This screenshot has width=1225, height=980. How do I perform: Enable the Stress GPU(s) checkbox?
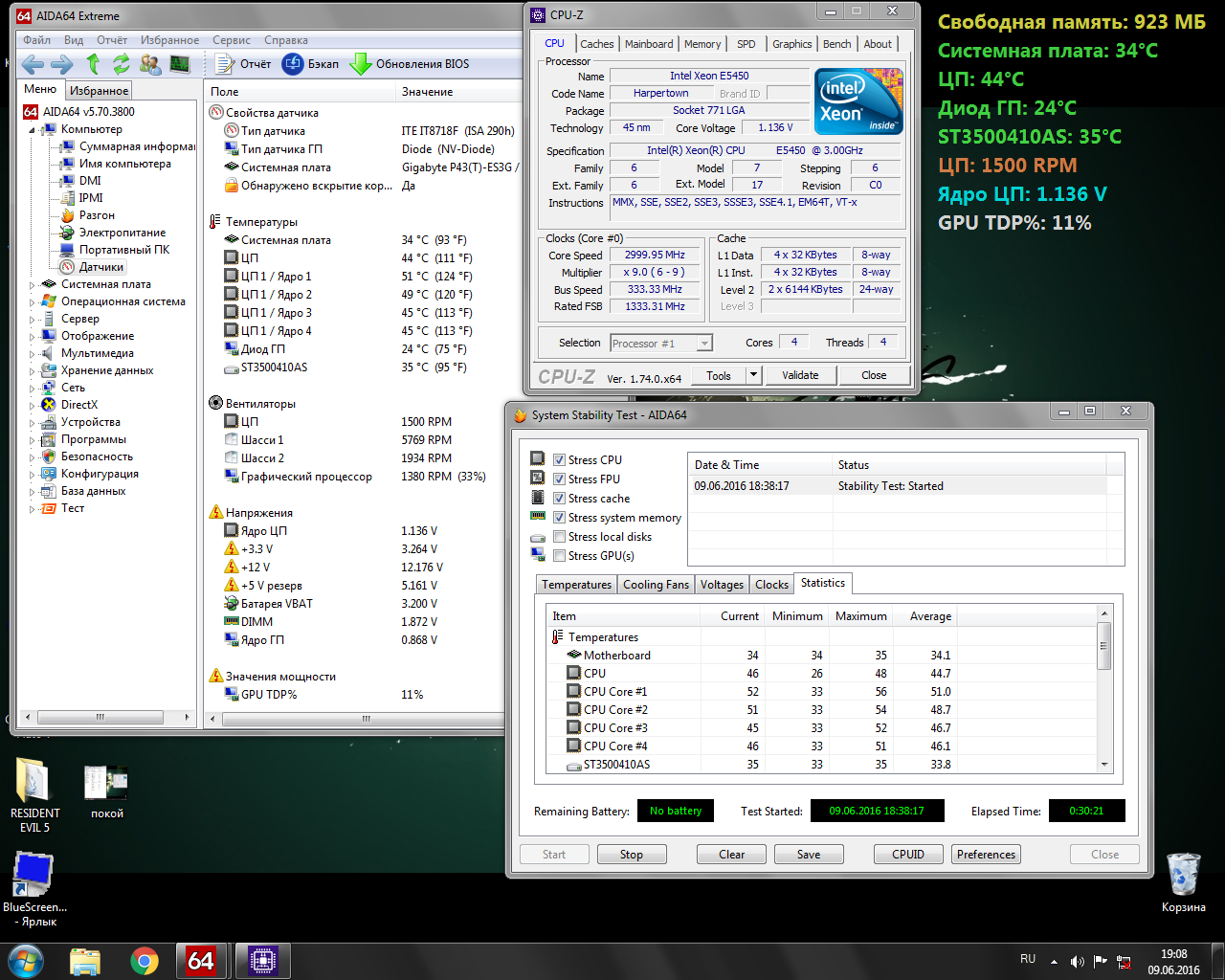click(x=560, y=556)
